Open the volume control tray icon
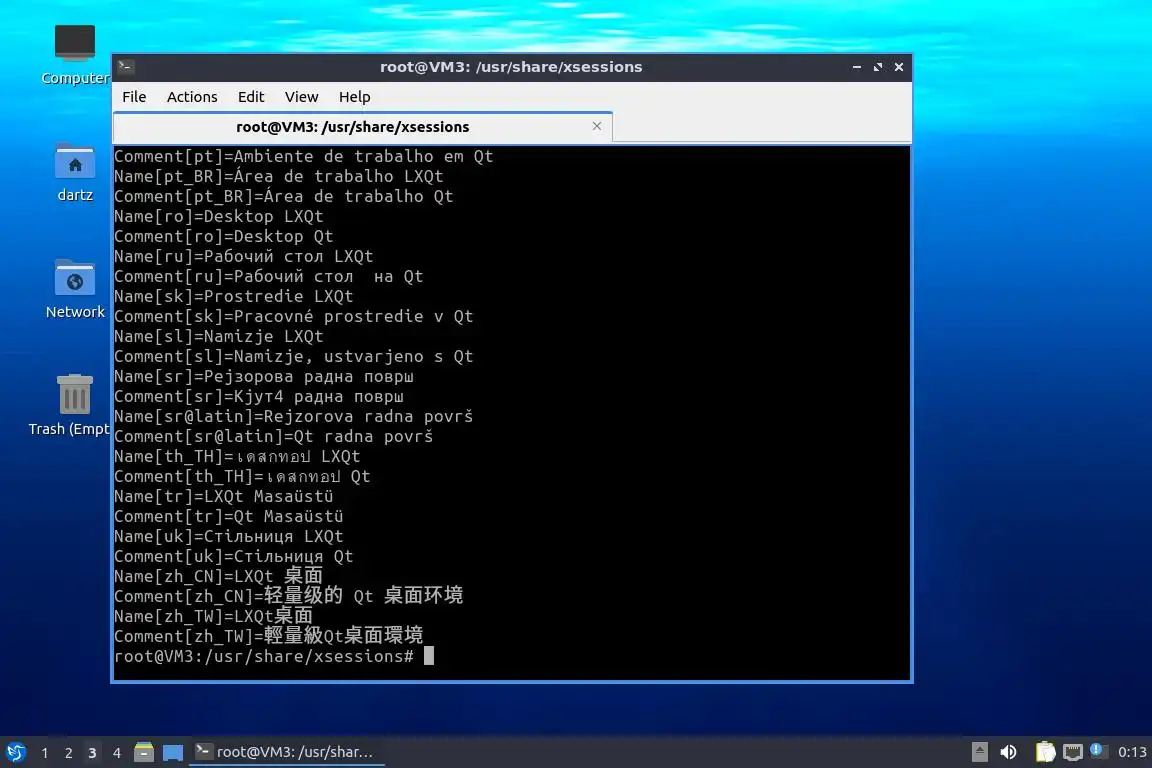This screenshot has width=1152, height=768. pyautogui.click(x=1009, y=752)
